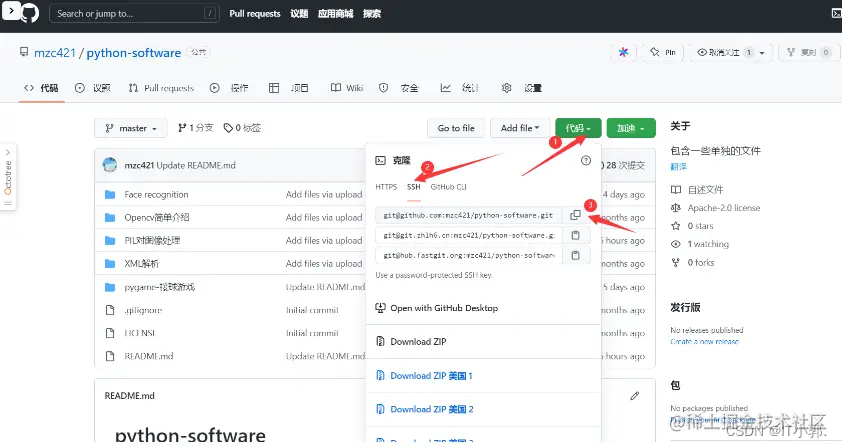Select the HTTPS clone tab
The image size is (842, 447).
386,187
